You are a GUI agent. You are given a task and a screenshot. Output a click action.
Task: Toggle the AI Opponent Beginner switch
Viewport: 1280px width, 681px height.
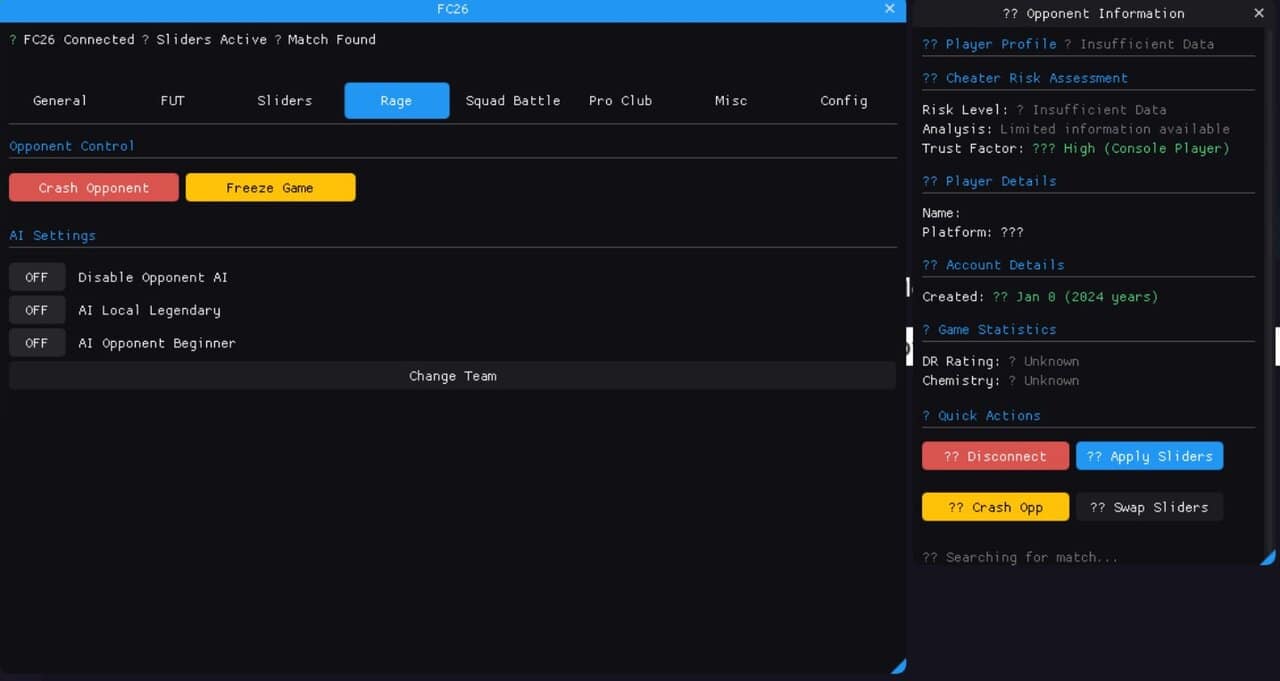click(x=37, y=343)
